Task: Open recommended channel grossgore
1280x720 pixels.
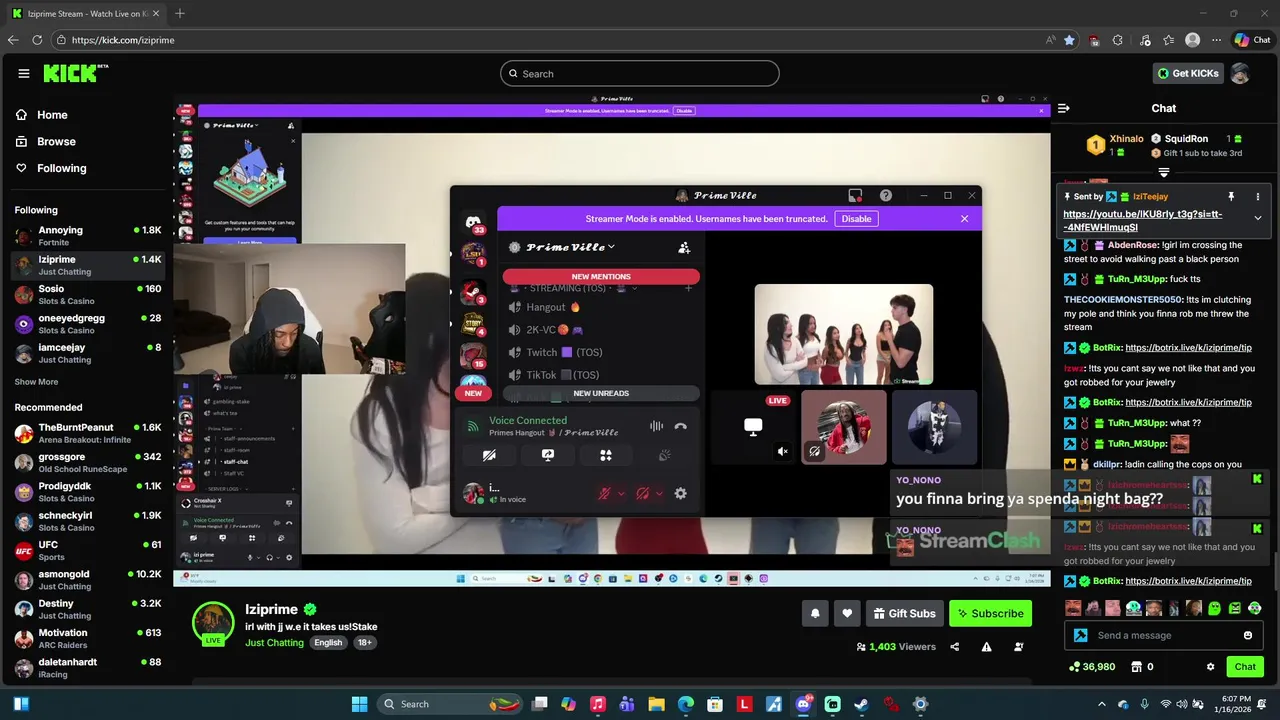Action: pyautogui.click(x=88, y=462)
